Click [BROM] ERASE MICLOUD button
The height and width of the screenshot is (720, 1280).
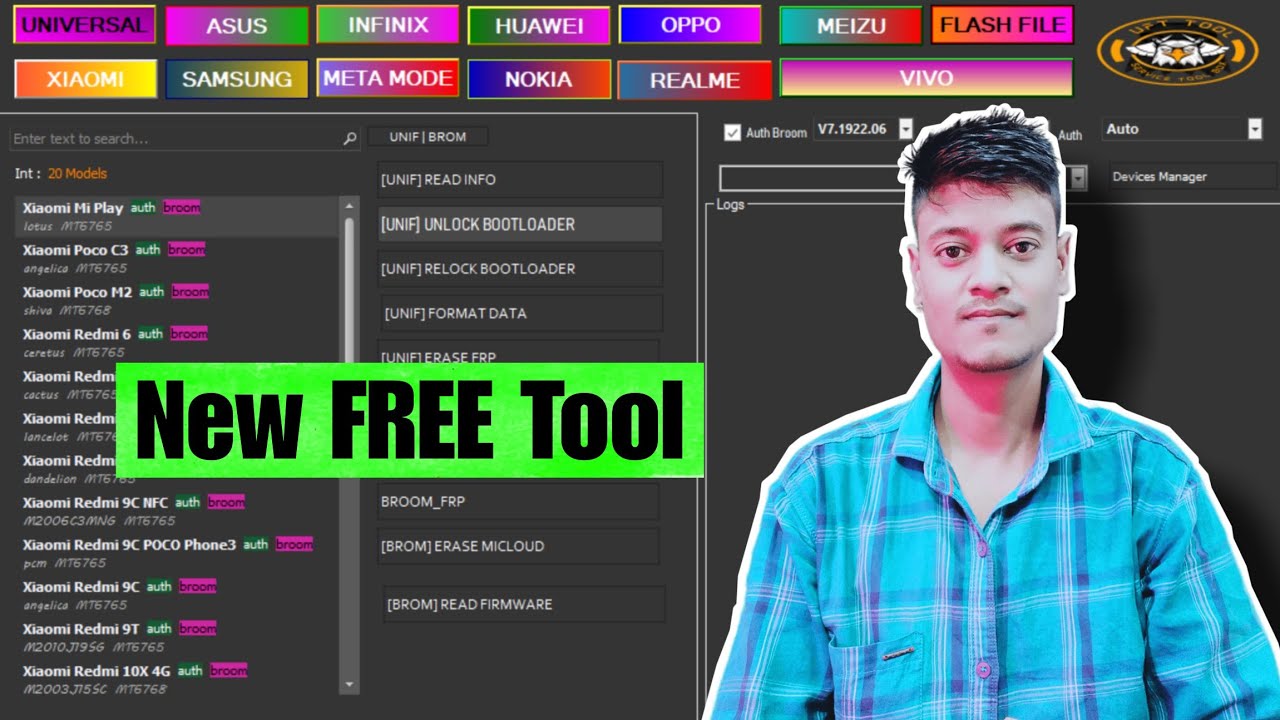(518, 546)
